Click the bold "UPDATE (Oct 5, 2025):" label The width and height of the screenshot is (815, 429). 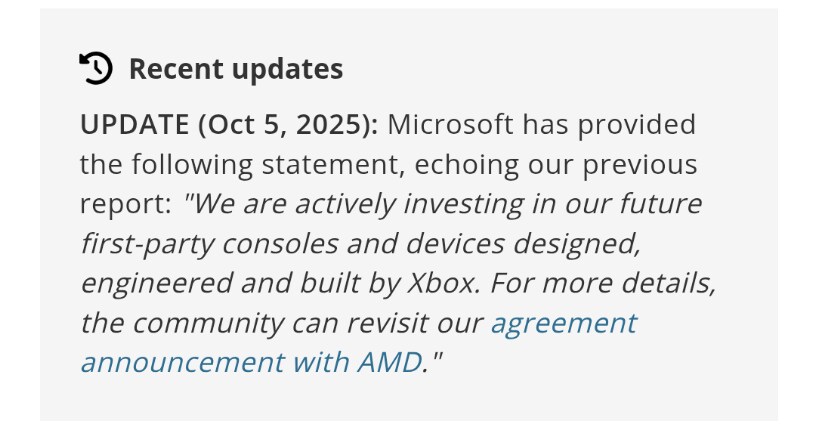pos(229,126)
